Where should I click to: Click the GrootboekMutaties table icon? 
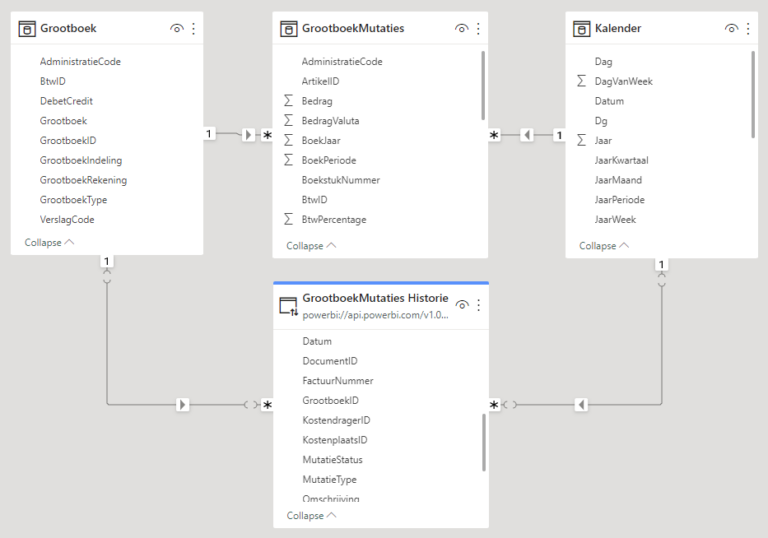click(288, 29)
